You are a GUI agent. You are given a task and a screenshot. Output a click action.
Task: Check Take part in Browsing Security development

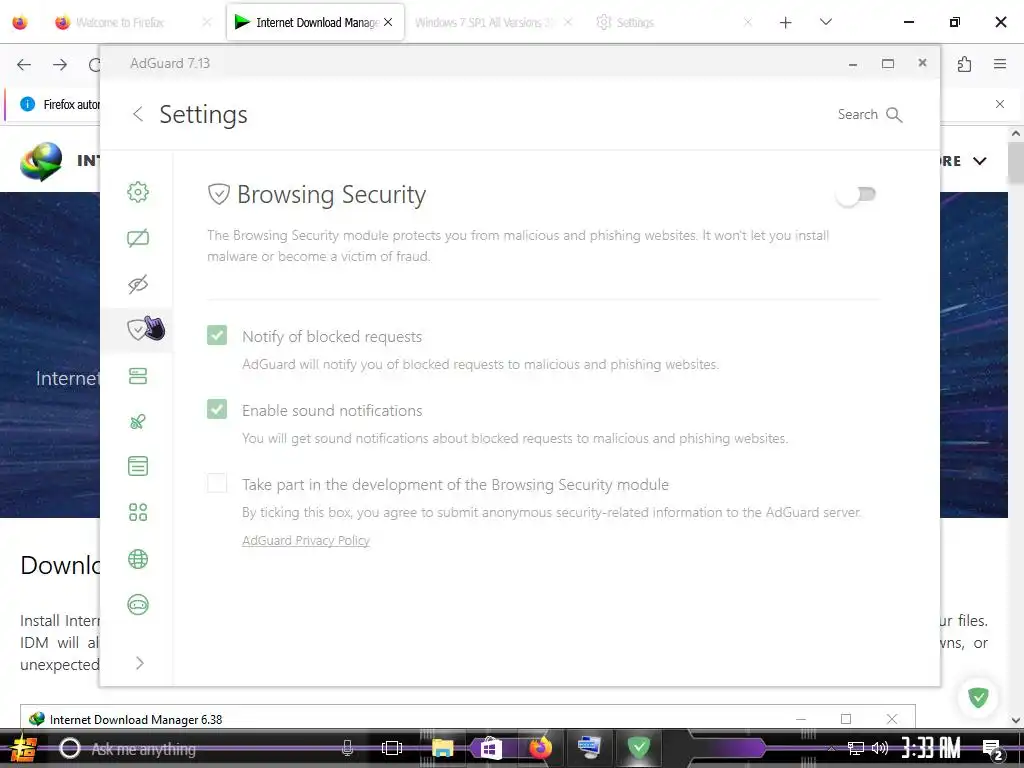(217, 483)
